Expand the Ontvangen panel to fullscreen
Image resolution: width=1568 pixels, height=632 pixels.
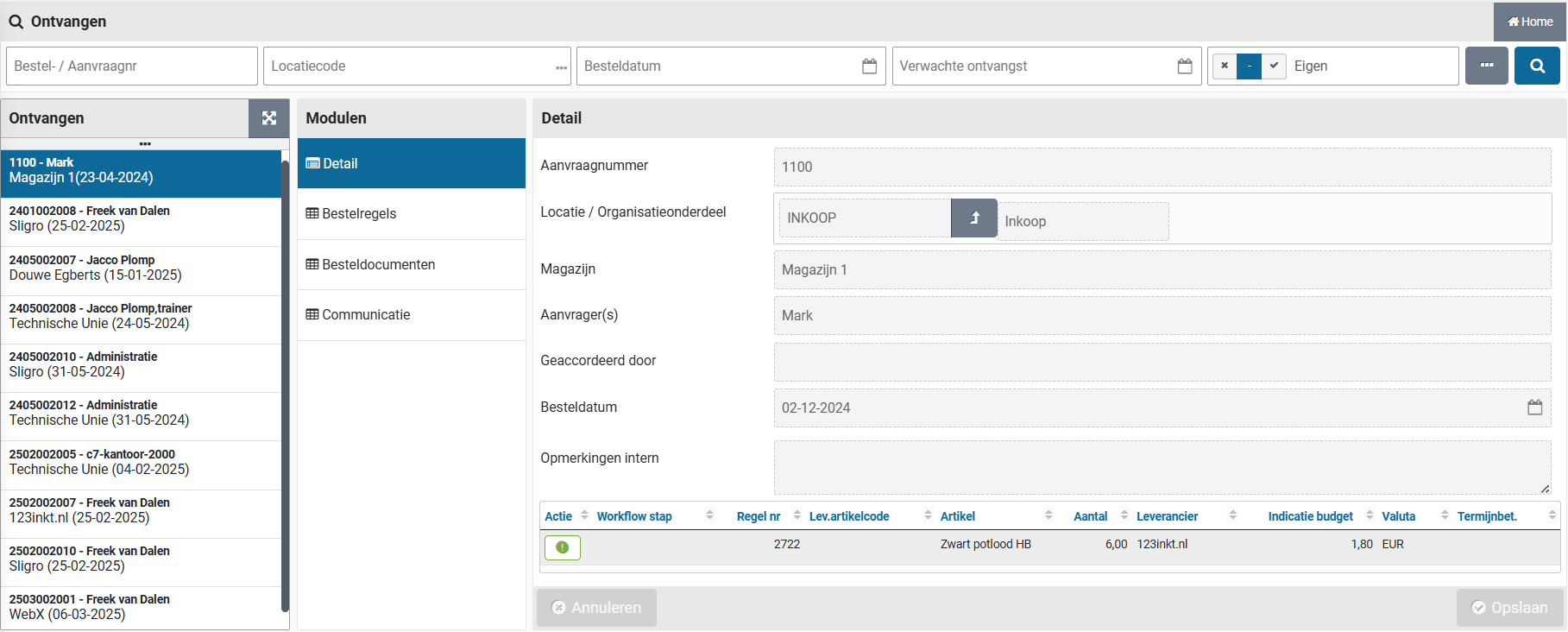[x=269, y=118]
